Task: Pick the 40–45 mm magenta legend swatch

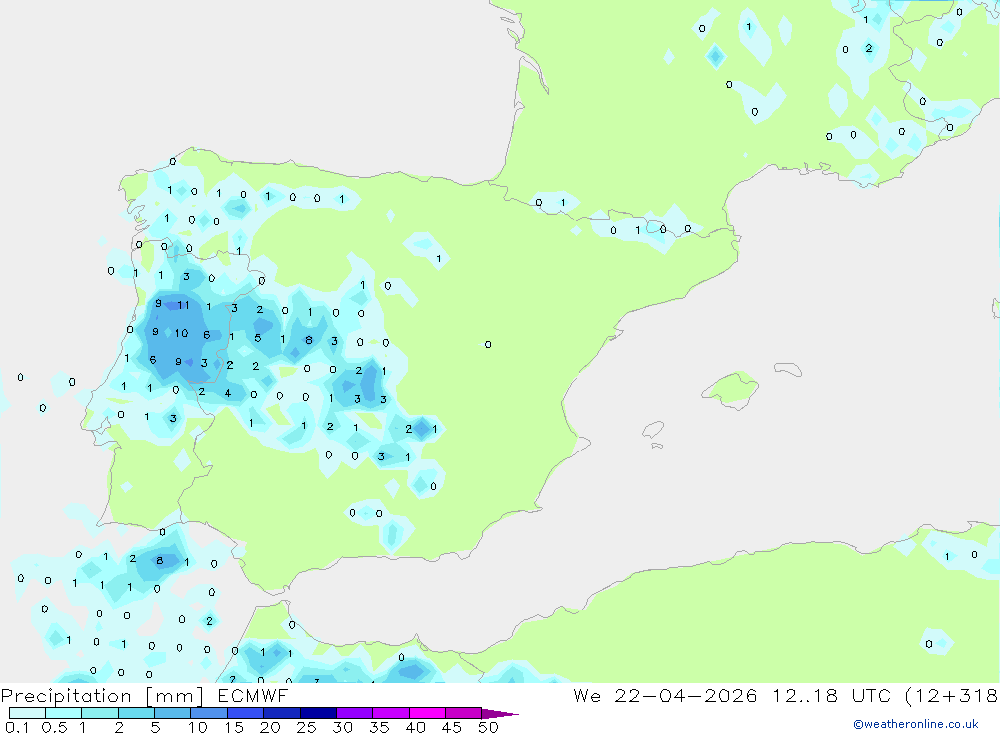Action: point(427,713)
